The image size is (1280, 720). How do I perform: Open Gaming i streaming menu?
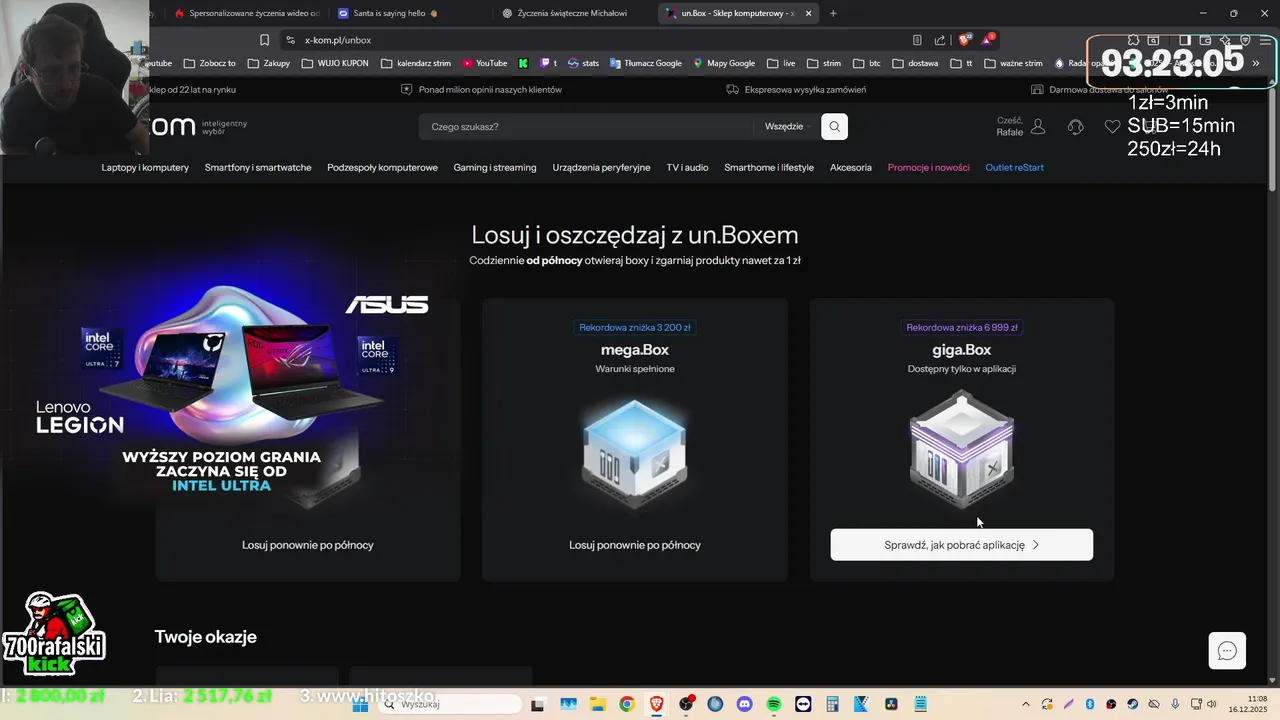495,167
